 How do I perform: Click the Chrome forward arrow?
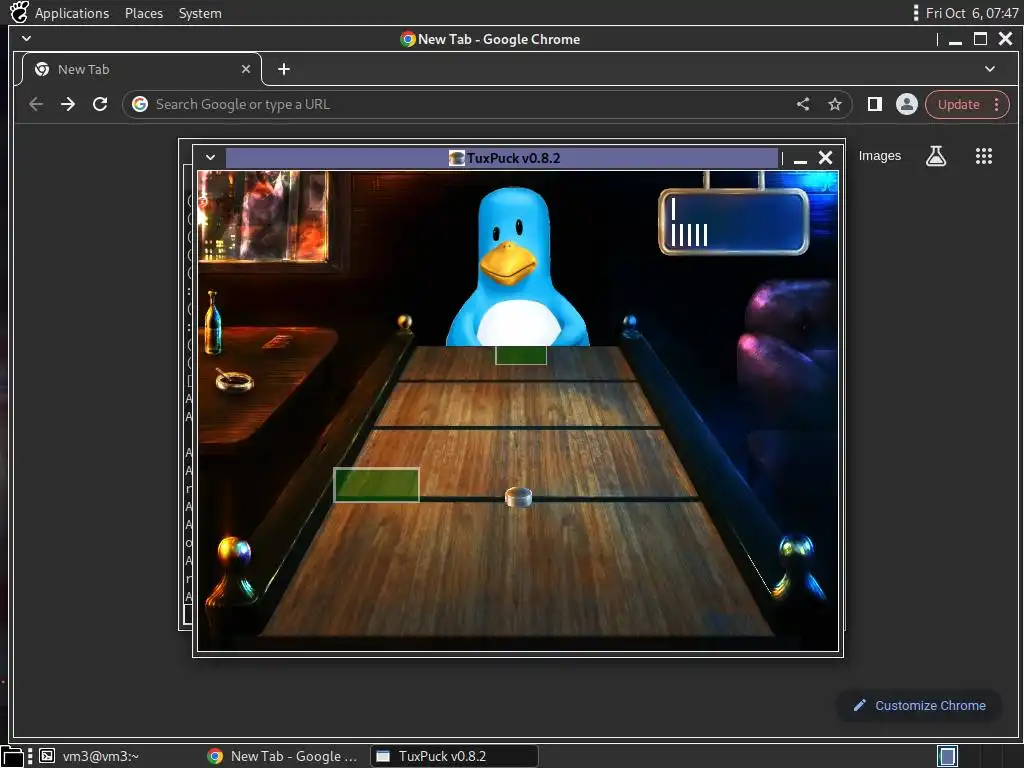[68, 104]
